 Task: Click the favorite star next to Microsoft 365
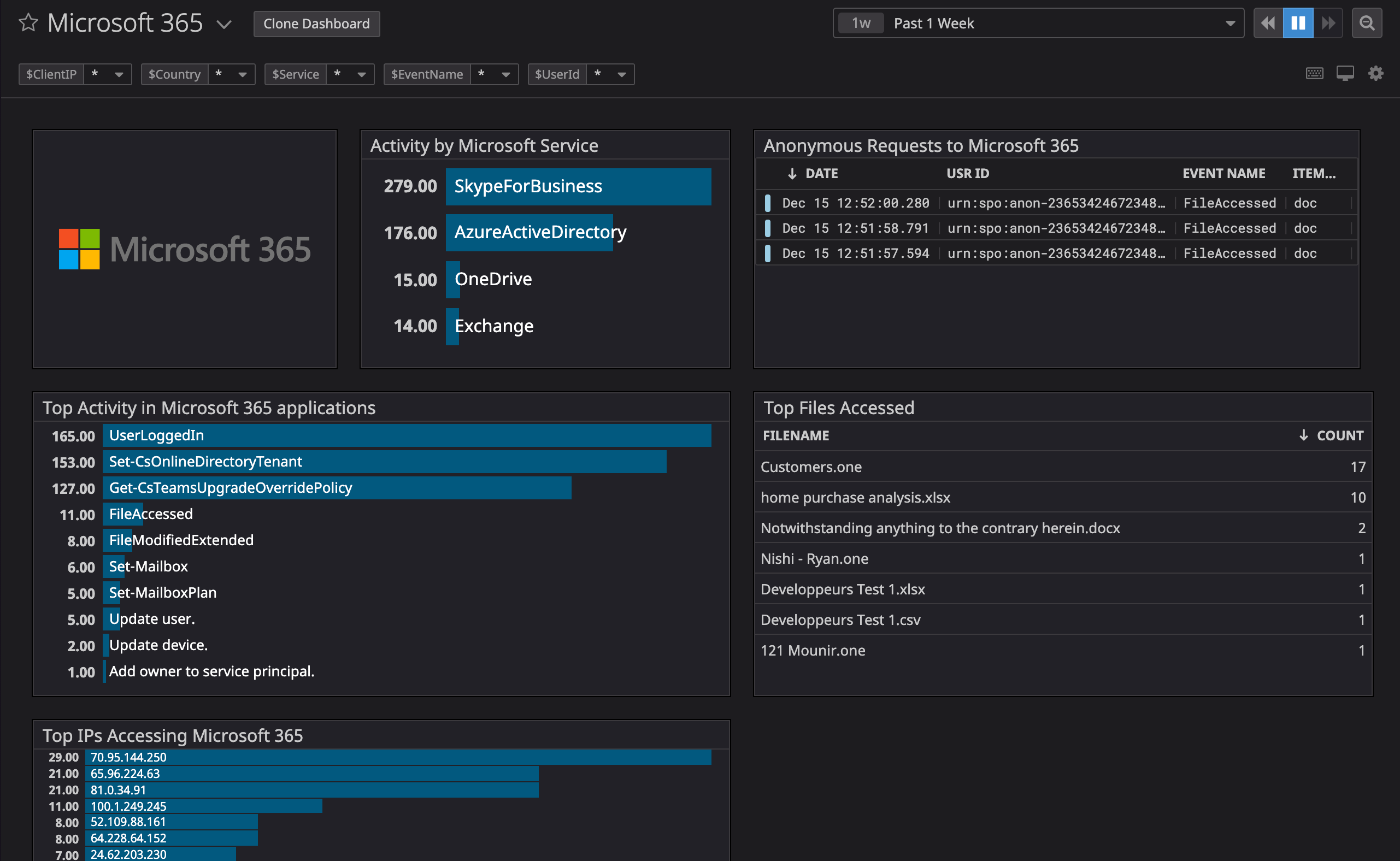pos(28,23)
